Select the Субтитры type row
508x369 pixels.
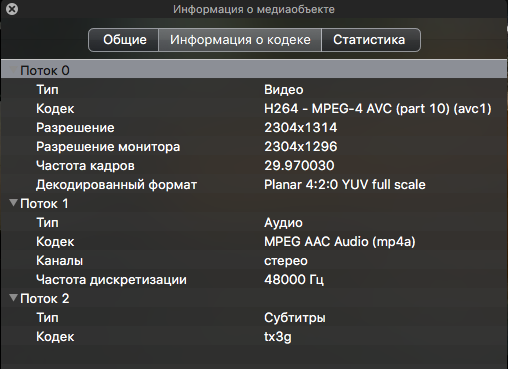[x=254, y=317]
